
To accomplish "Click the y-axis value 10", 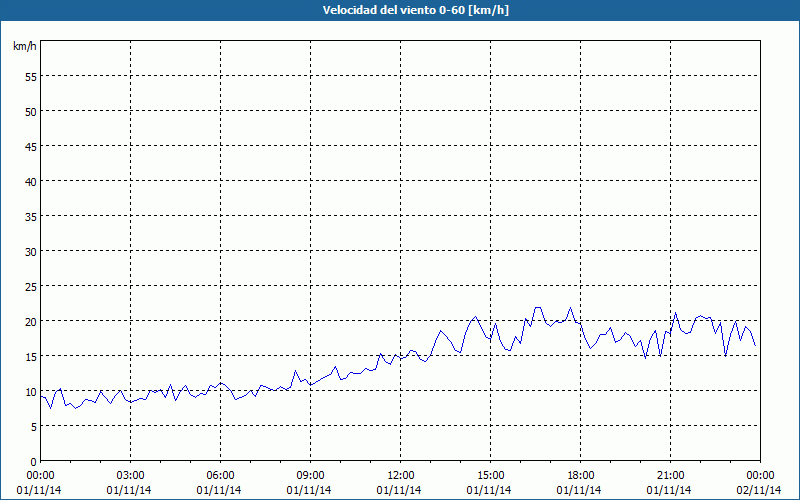I will click(31, 391).
